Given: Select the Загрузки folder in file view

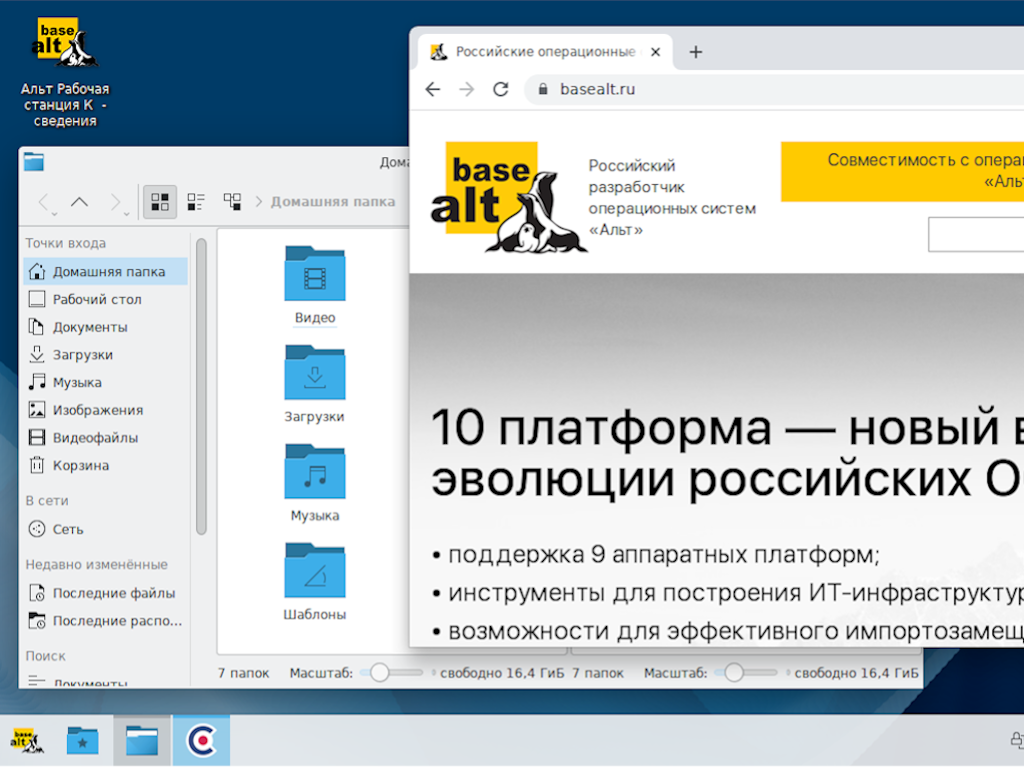Looking at the screenshot, I should click(x=315, y=384).
